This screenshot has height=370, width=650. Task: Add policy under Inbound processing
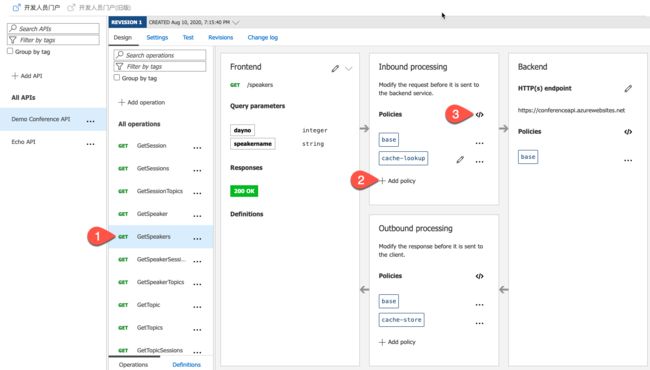click(x=397, y=181)
